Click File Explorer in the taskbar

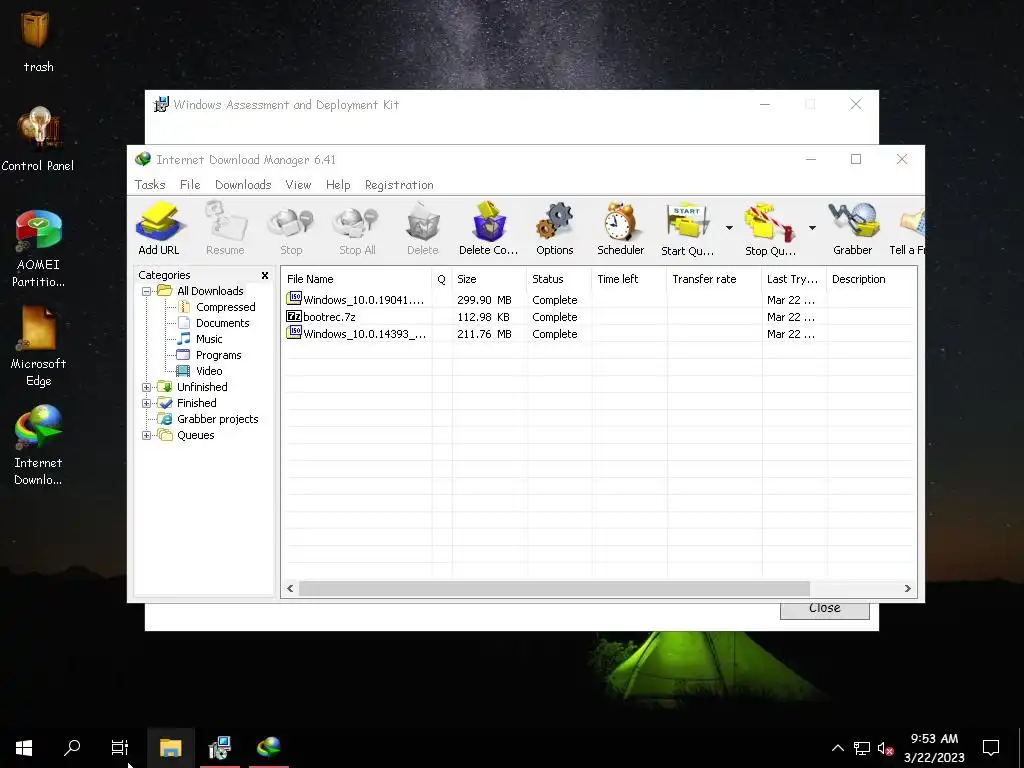tap(170, 747)
